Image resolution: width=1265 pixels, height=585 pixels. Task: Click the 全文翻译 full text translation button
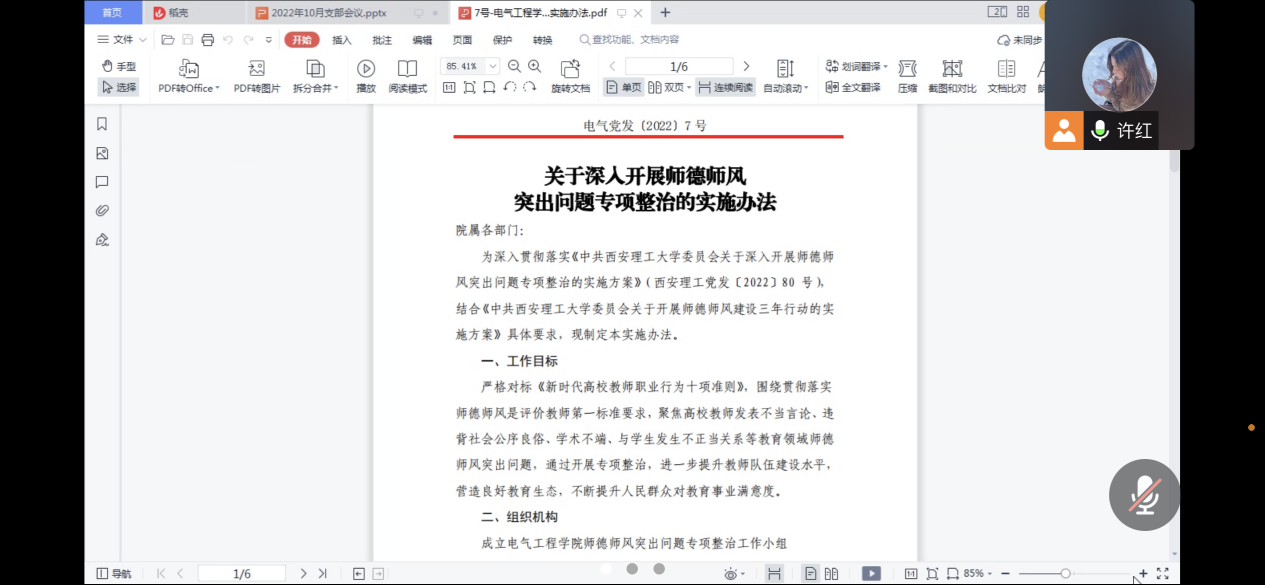[x=853, y=88]
